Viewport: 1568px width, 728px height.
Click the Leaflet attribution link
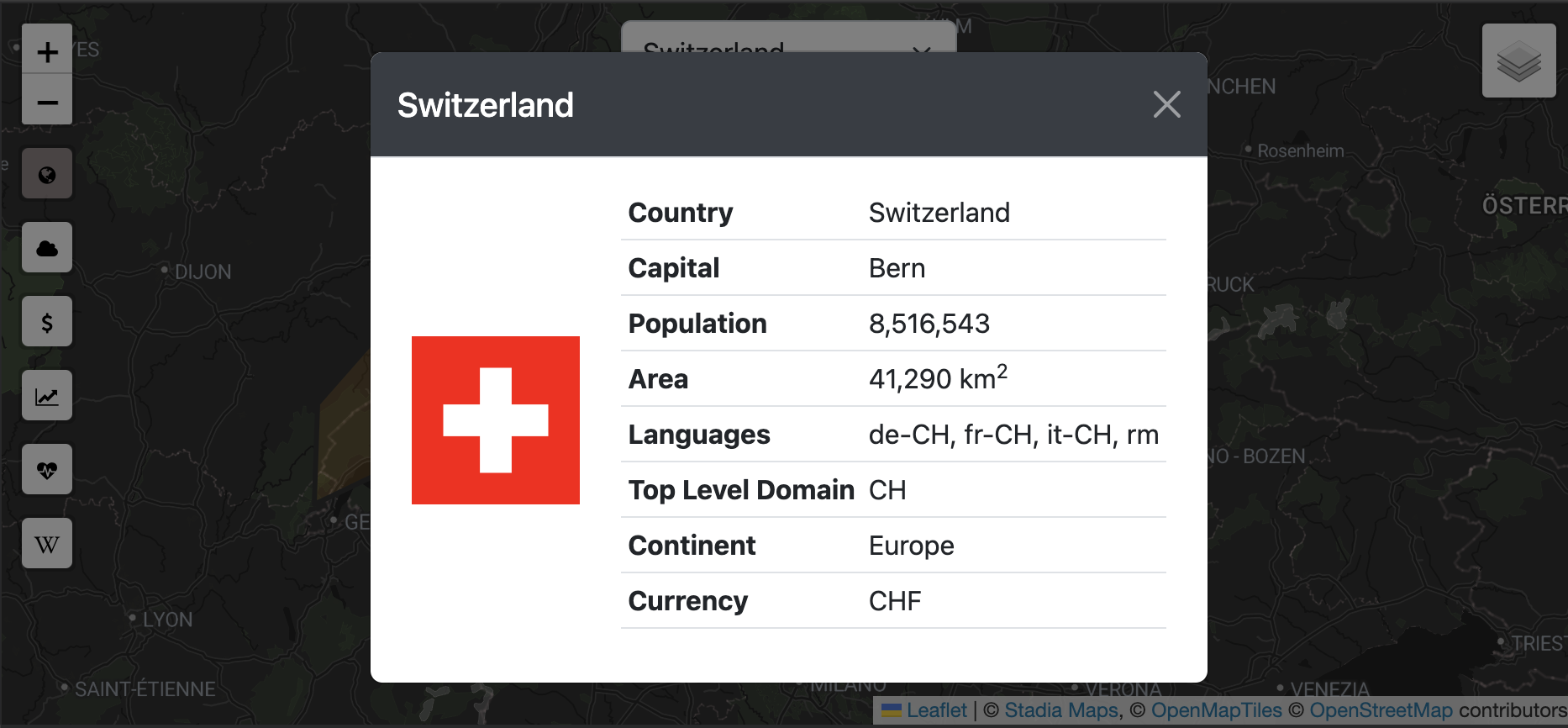(x=936, y=710)
